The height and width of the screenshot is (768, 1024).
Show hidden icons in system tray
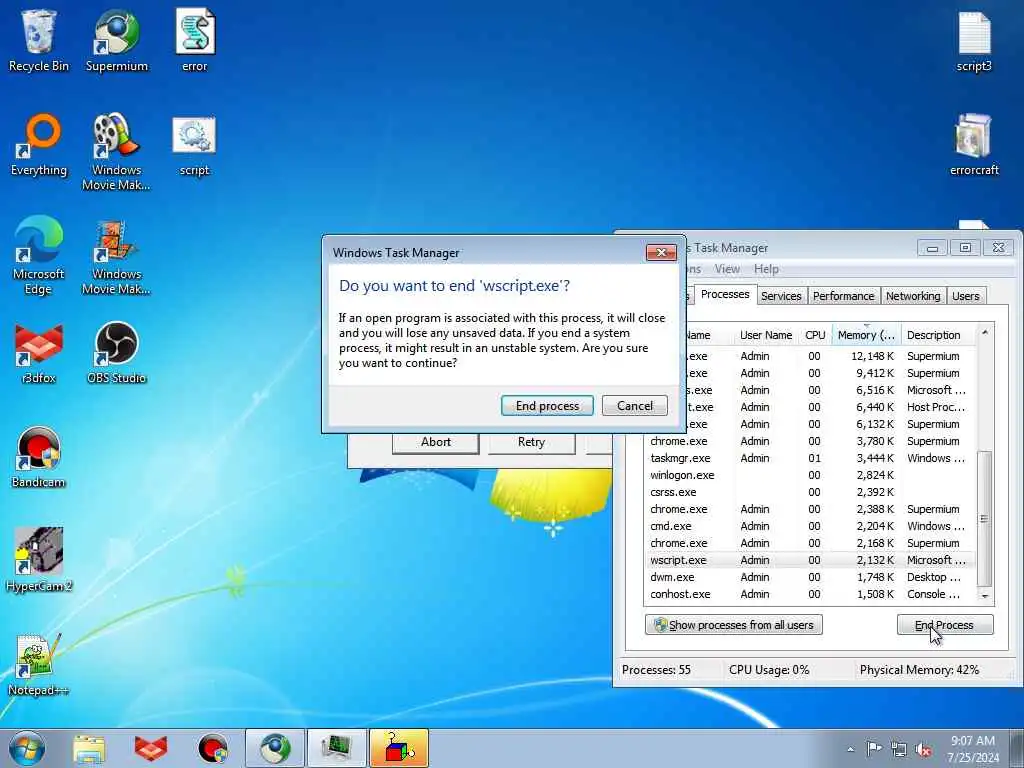pos(850,750)
